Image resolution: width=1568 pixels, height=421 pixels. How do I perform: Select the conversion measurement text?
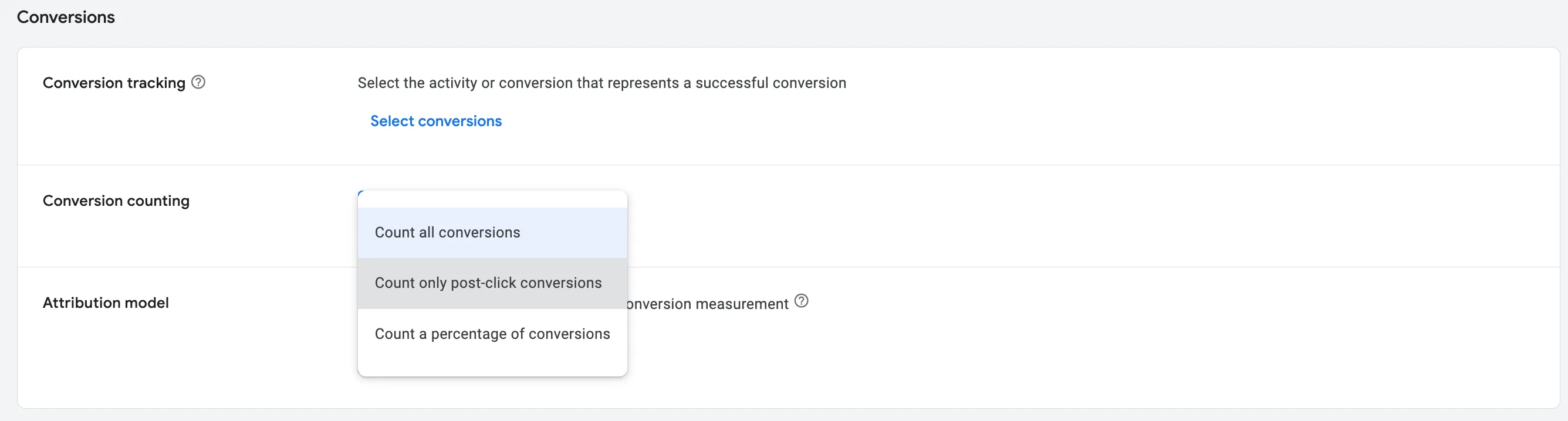coord(708,304)
